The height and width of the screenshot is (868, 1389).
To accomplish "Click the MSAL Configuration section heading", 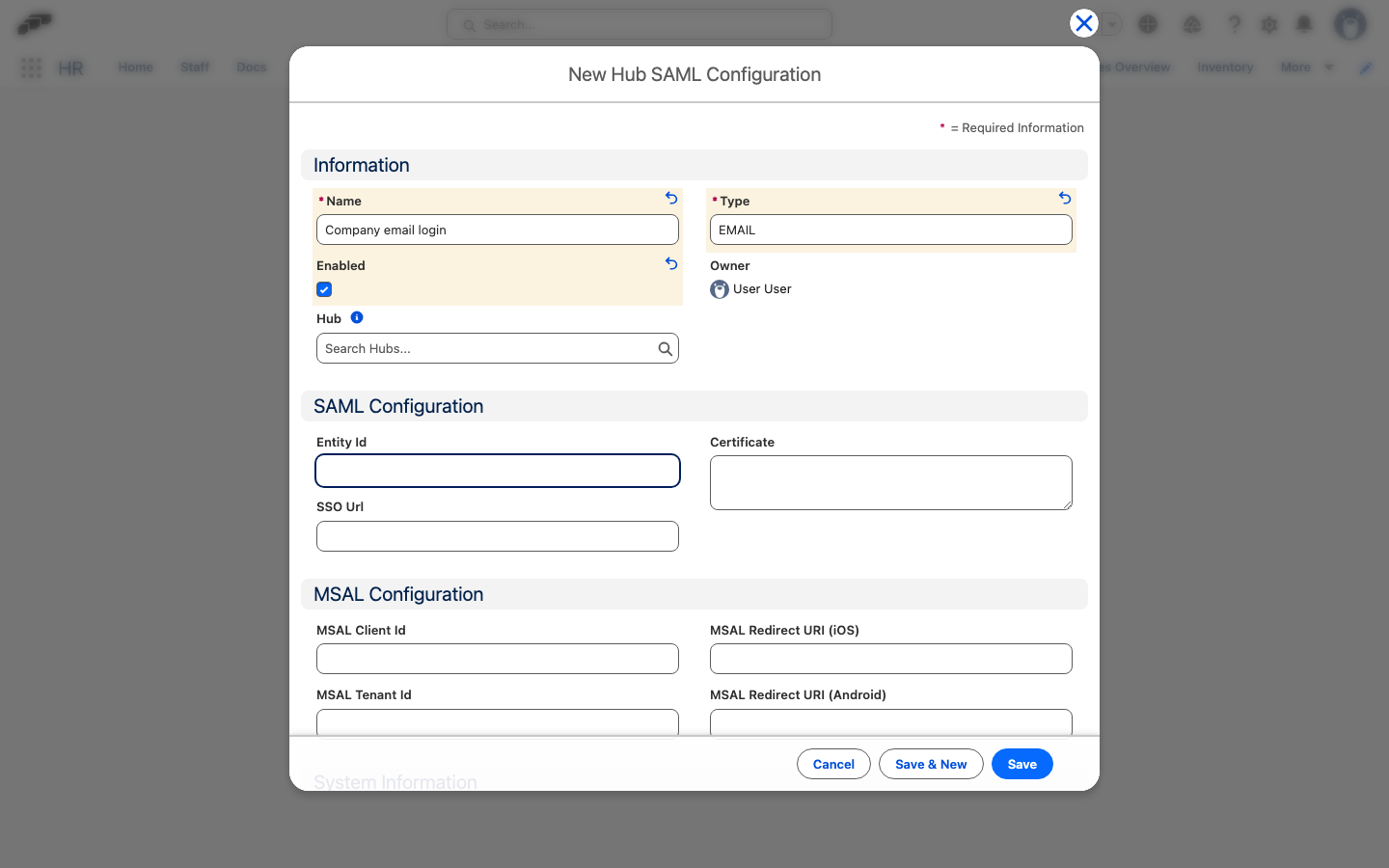I will tap(398, 594).
